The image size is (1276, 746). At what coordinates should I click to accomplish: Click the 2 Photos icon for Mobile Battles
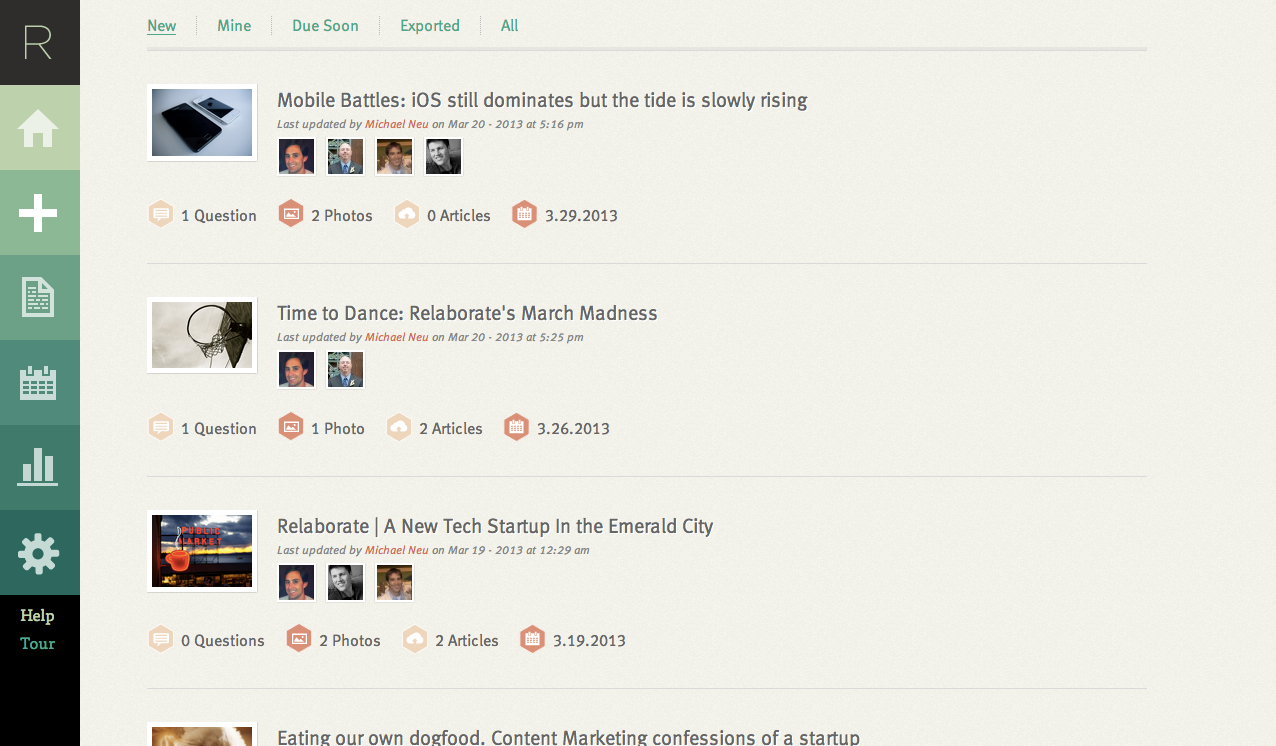pos(291,214)
